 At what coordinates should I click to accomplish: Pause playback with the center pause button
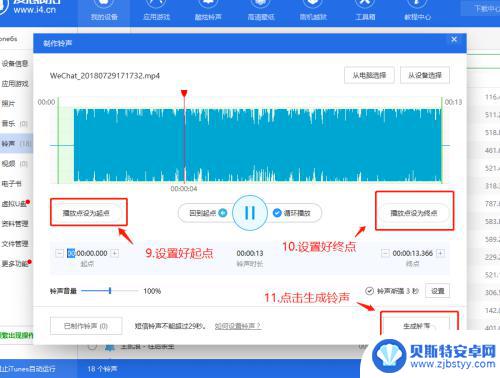[250, 213]
